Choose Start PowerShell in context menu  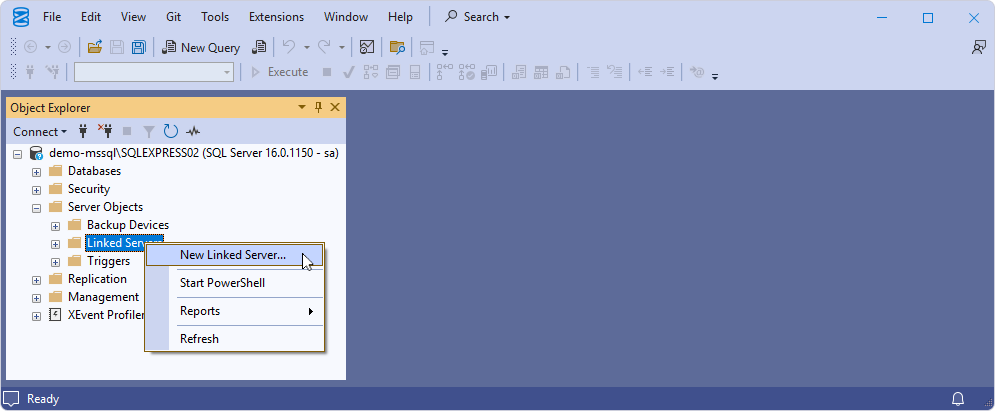[222, 283]
